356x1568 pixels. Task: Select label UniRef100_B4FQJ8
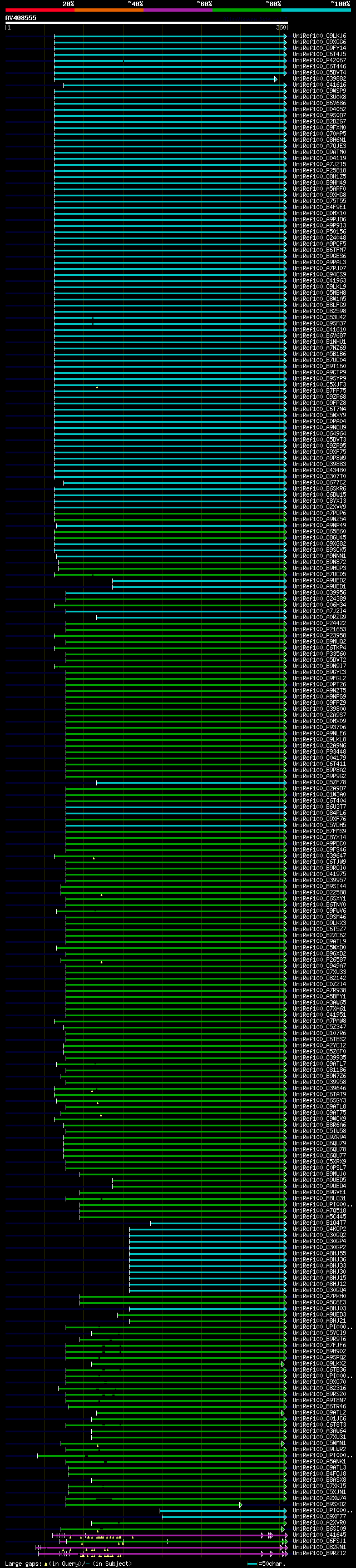(319, 1473)
